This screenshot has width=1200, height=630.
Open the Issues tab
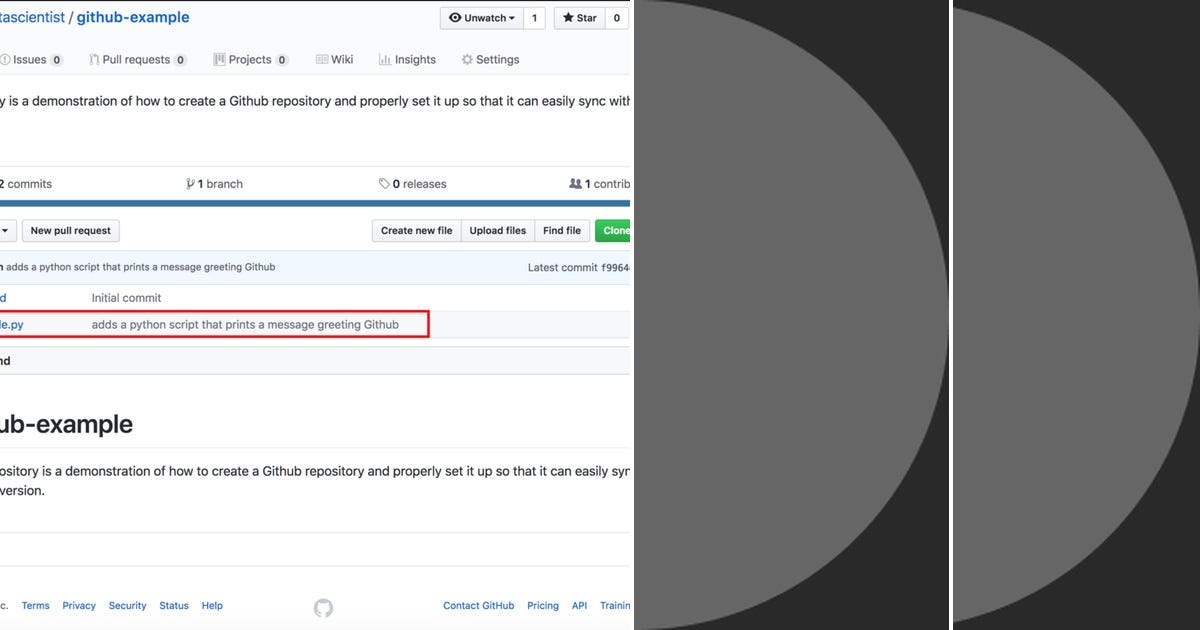click(31, 60)
